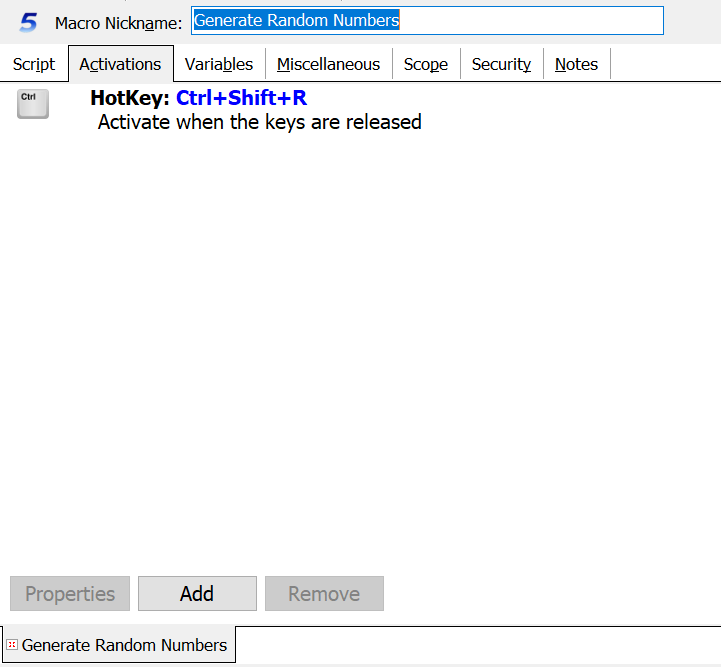The image size is (721, 667).
Task: Open the Notes tab
Action: pyautogui.click(x=576, y=64)
